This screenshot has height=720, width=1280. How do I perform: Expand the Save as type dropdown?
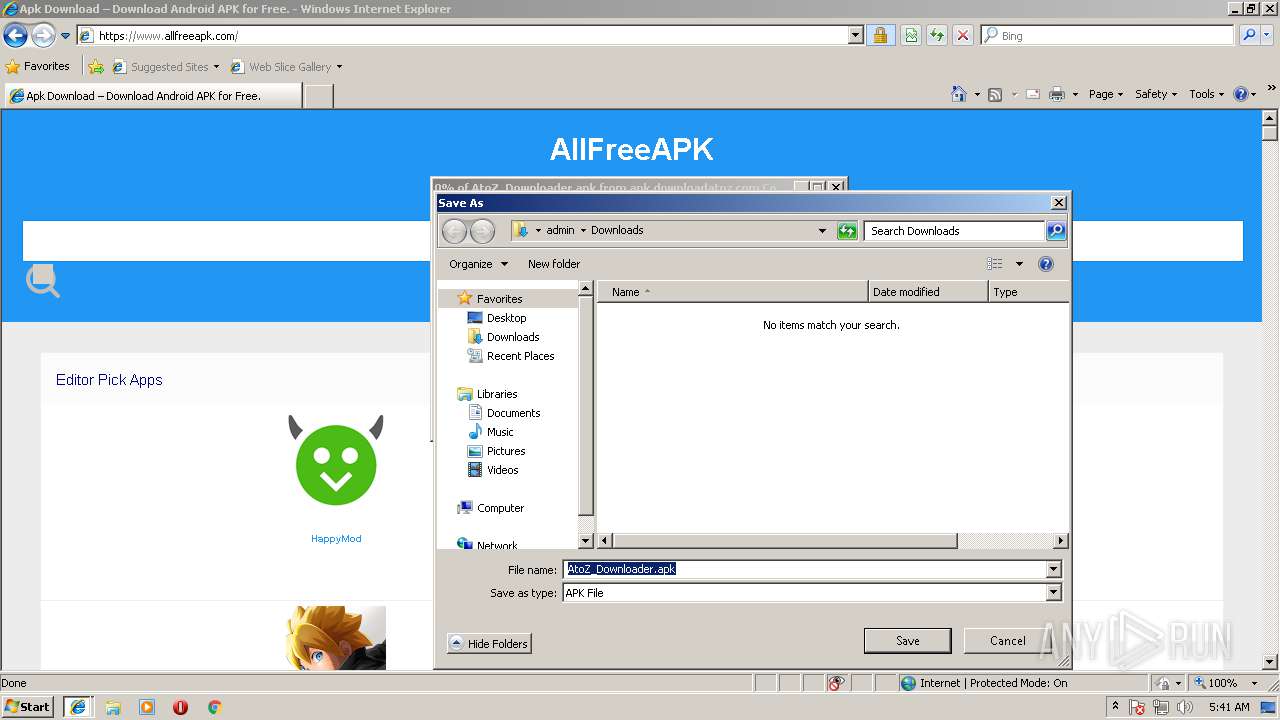(x=1053, y=592)
